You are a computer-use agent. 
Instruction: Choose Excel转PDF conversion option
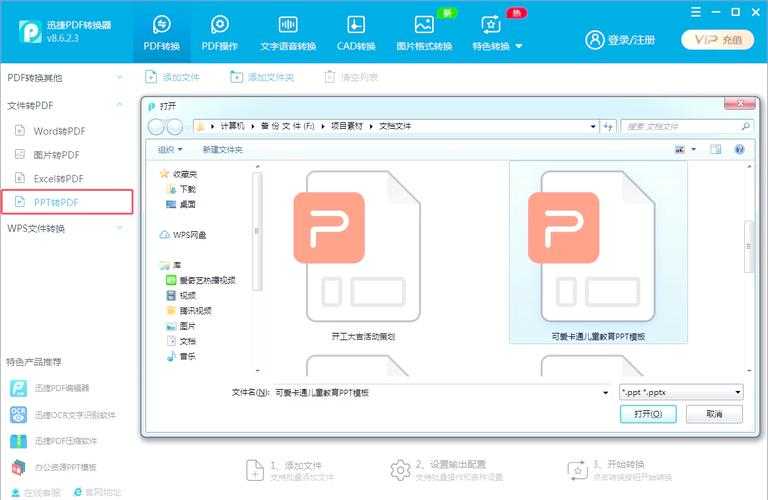coord(58,178)
